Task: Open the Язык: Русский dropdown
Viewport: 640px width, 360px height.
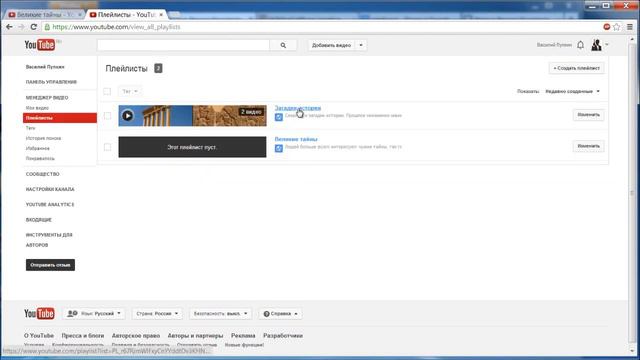Action: (x=94, y=313)
